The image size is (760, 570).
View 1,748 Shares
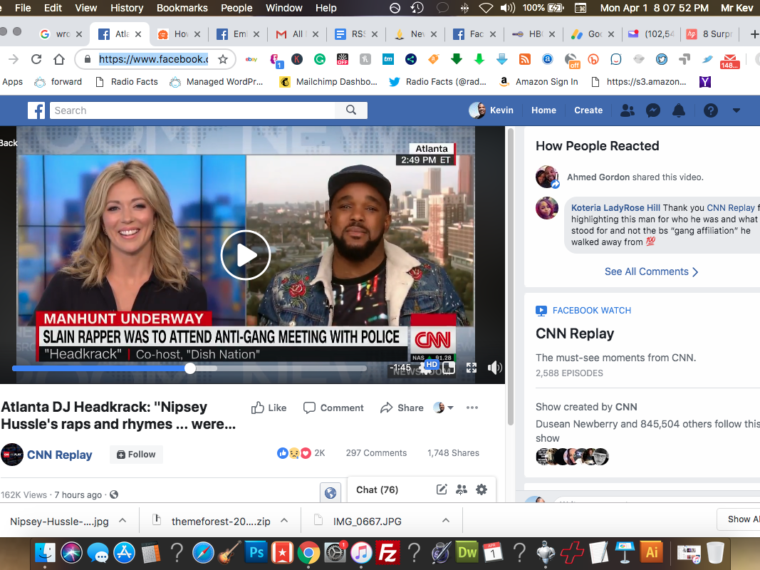(453, 453)
